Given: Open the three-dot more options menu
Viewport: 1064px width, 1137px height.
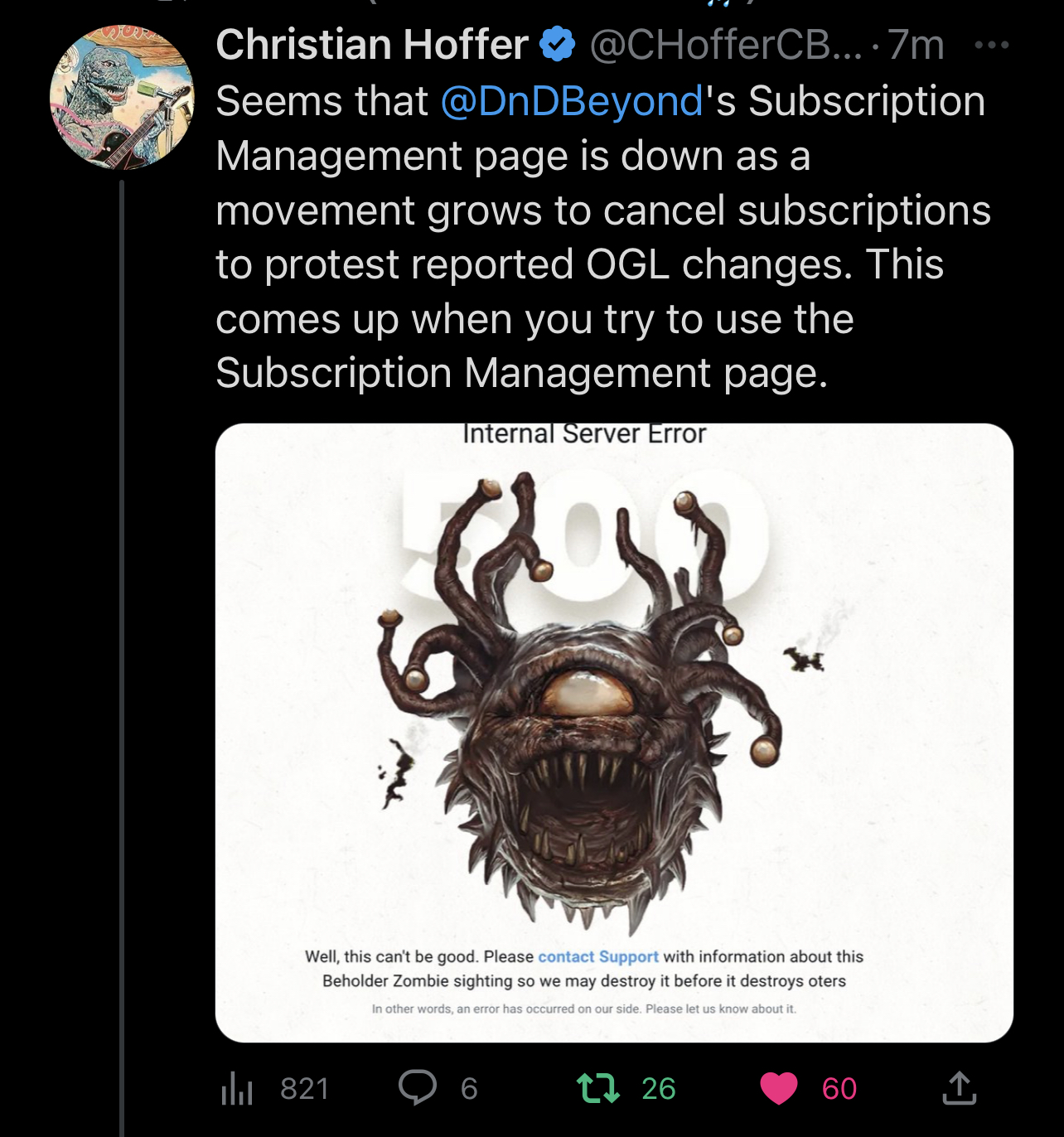Looking at the screenshot, I should 991,45.
